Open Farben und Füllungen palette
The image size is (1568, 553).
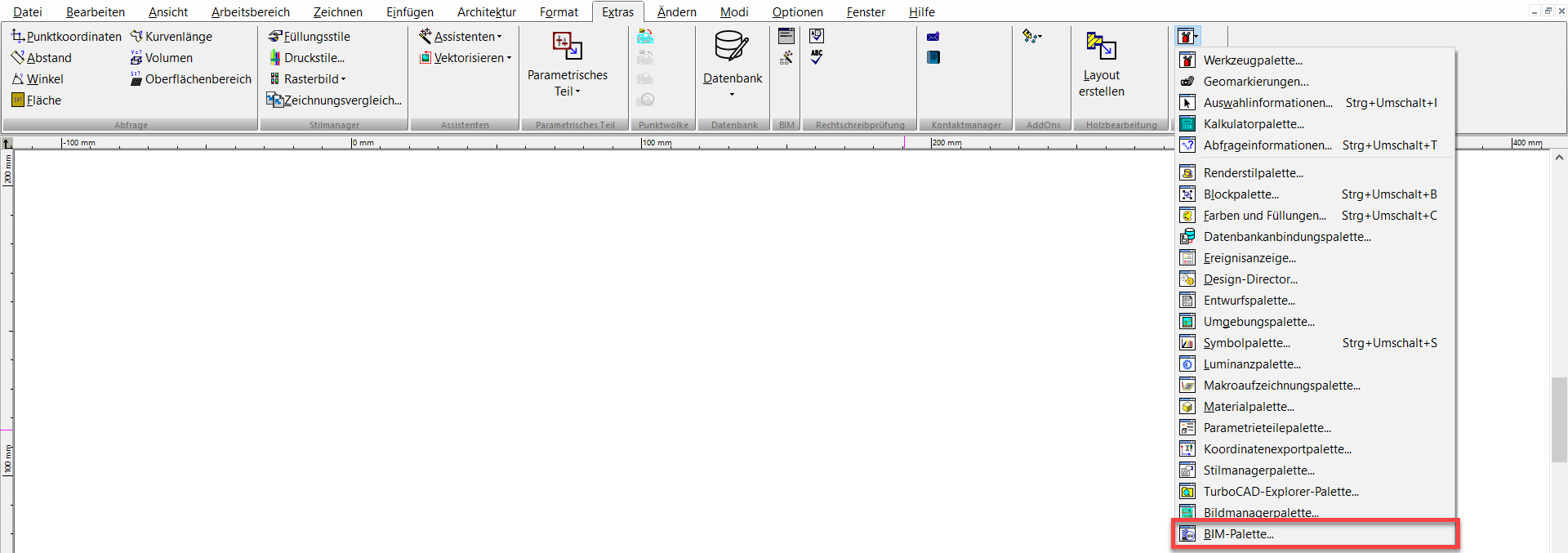coord(1264,216)
